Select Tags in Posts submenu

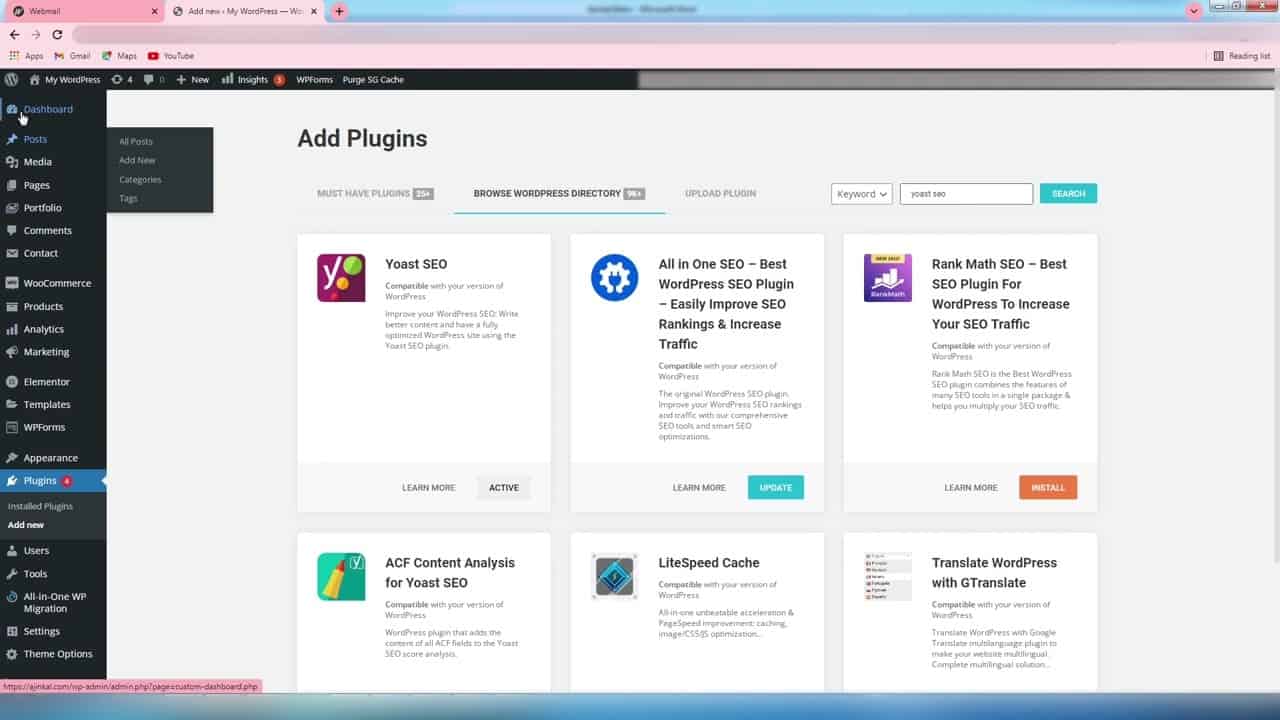[x=128, y=198]
